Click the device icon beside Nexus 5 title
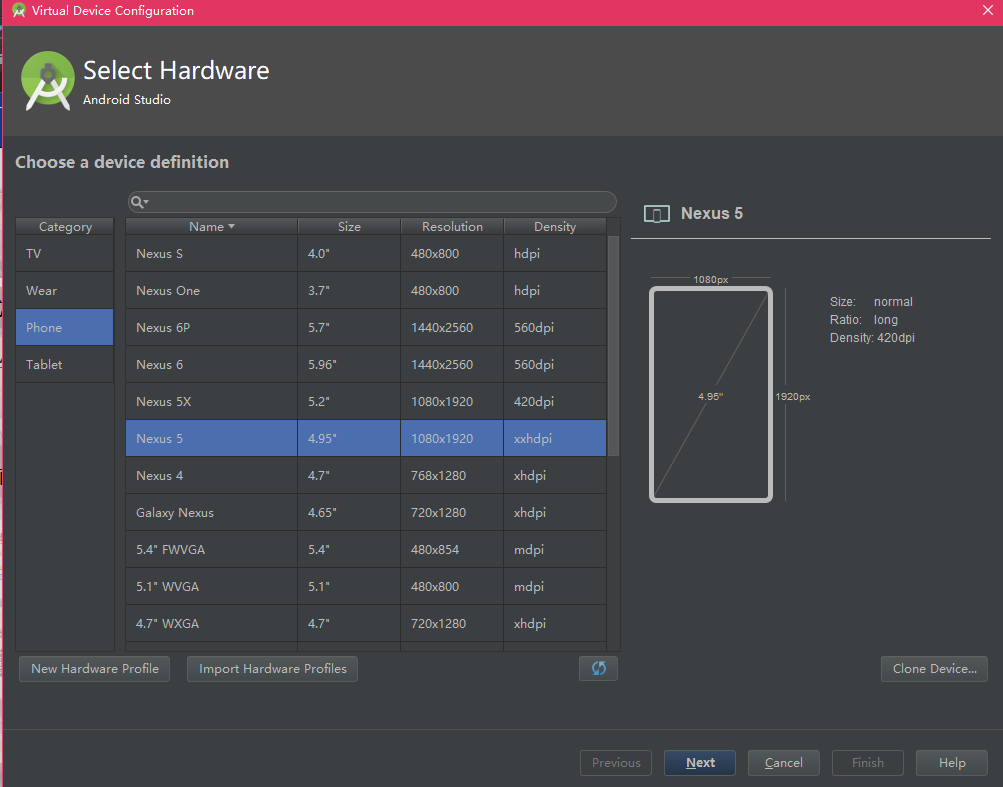The image size is (1003, 787). 657,214
